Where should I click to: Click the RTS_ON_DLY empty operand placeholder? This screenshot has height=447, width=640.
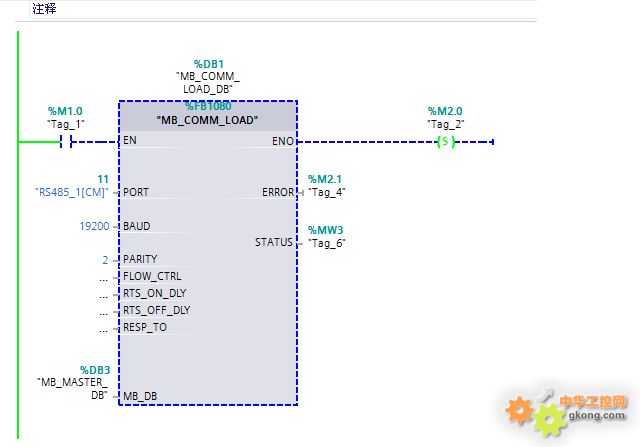[x=104, y=296]
